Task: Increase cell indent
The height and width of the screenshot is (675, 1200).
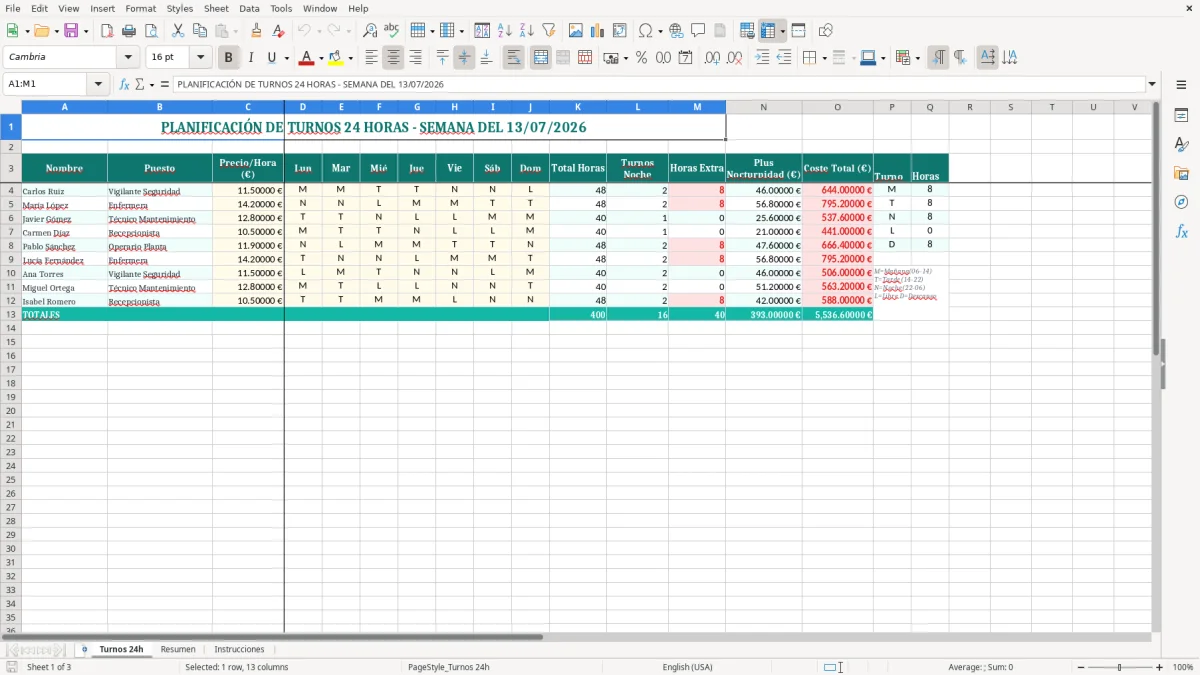Action: click(762, 58)
